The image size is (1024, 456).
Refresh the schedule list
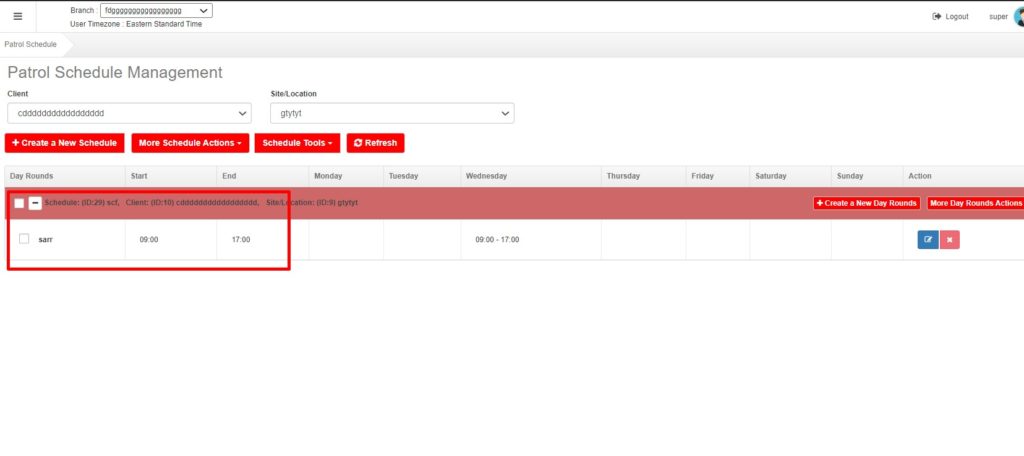375,143
